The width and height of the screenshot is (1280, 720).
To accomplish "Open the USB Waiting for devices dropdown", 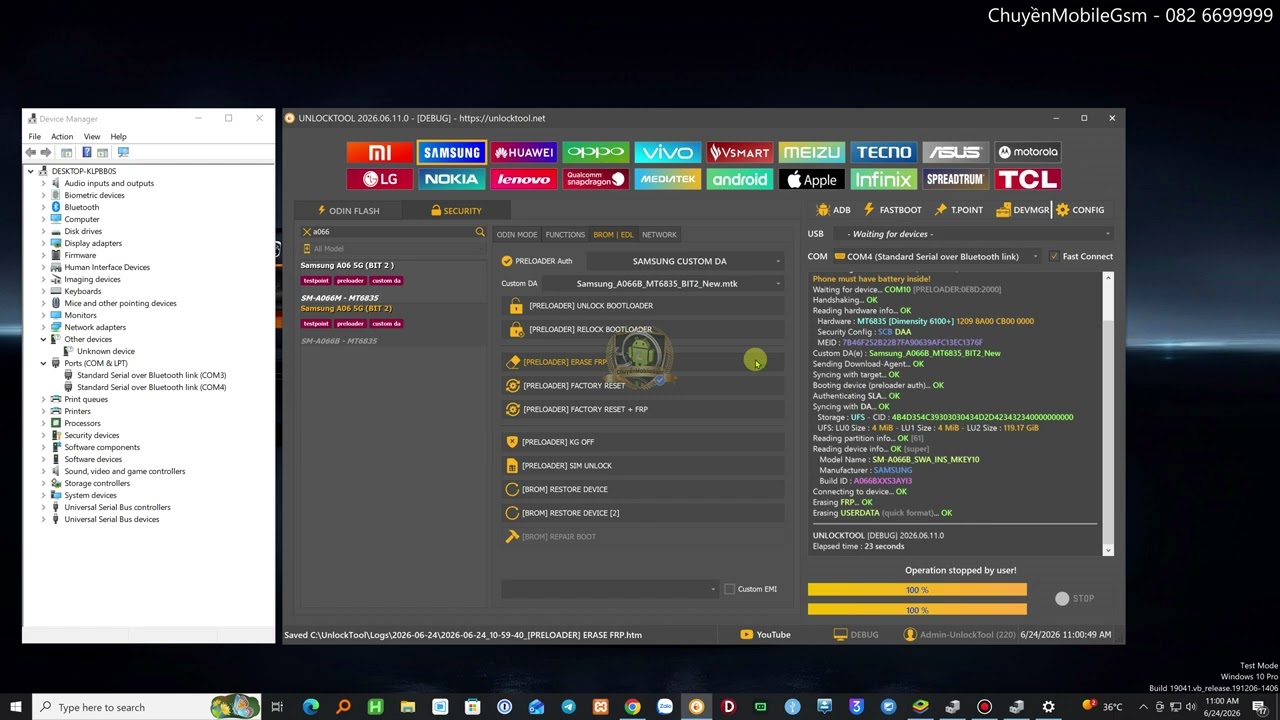I will 972,234.
